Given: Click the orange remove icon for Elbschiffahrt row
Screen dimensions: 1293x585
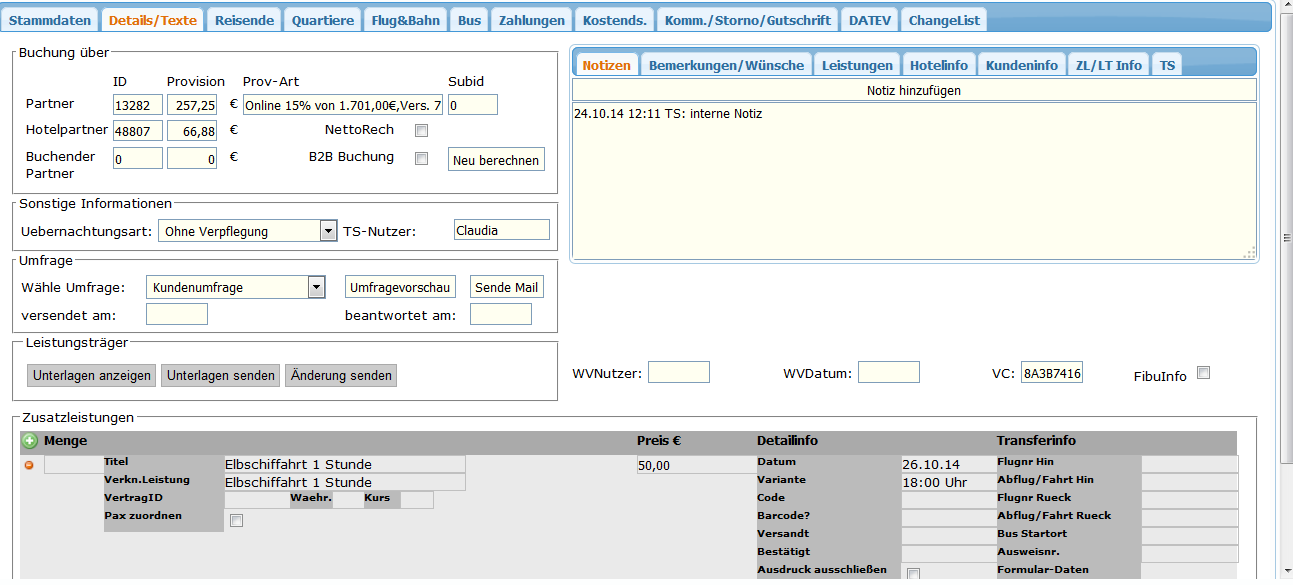Looking at the screenshot, I should tap(29, 465).
